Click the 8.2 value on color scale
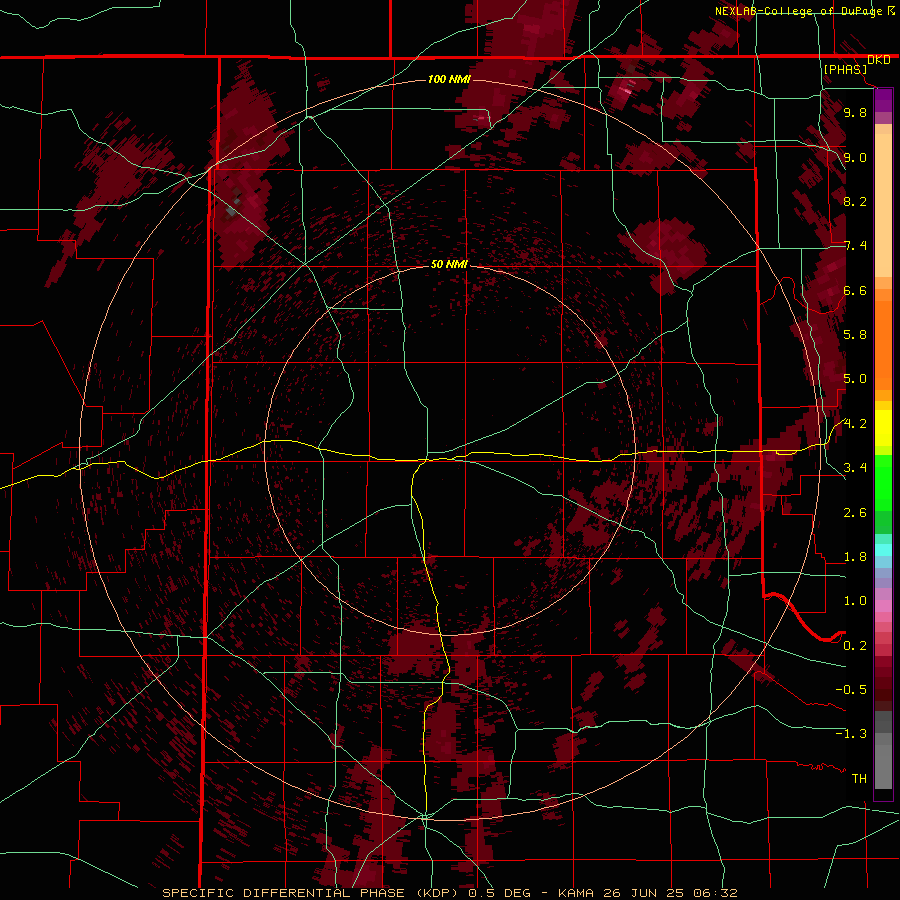The width and height of the screenshot is (900, 900). (x=855, y=201)
